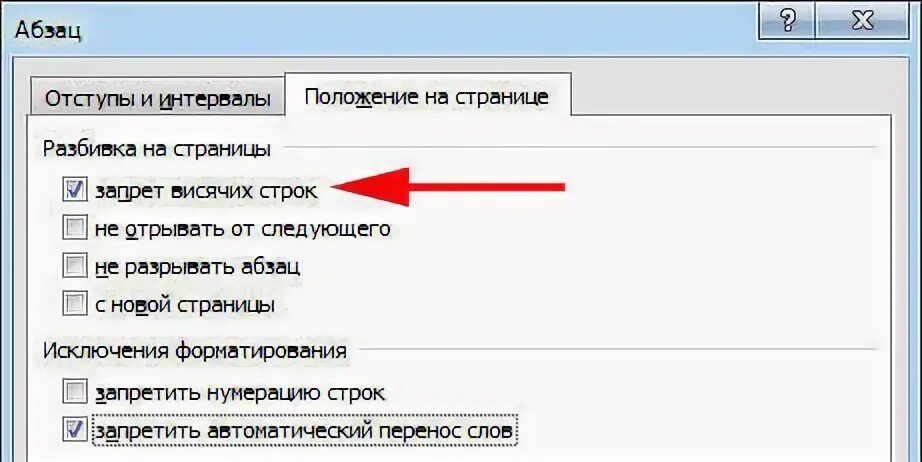Click the red arrow annotation
This screenshot has width=922, height=462.
(x=448, y=188)
